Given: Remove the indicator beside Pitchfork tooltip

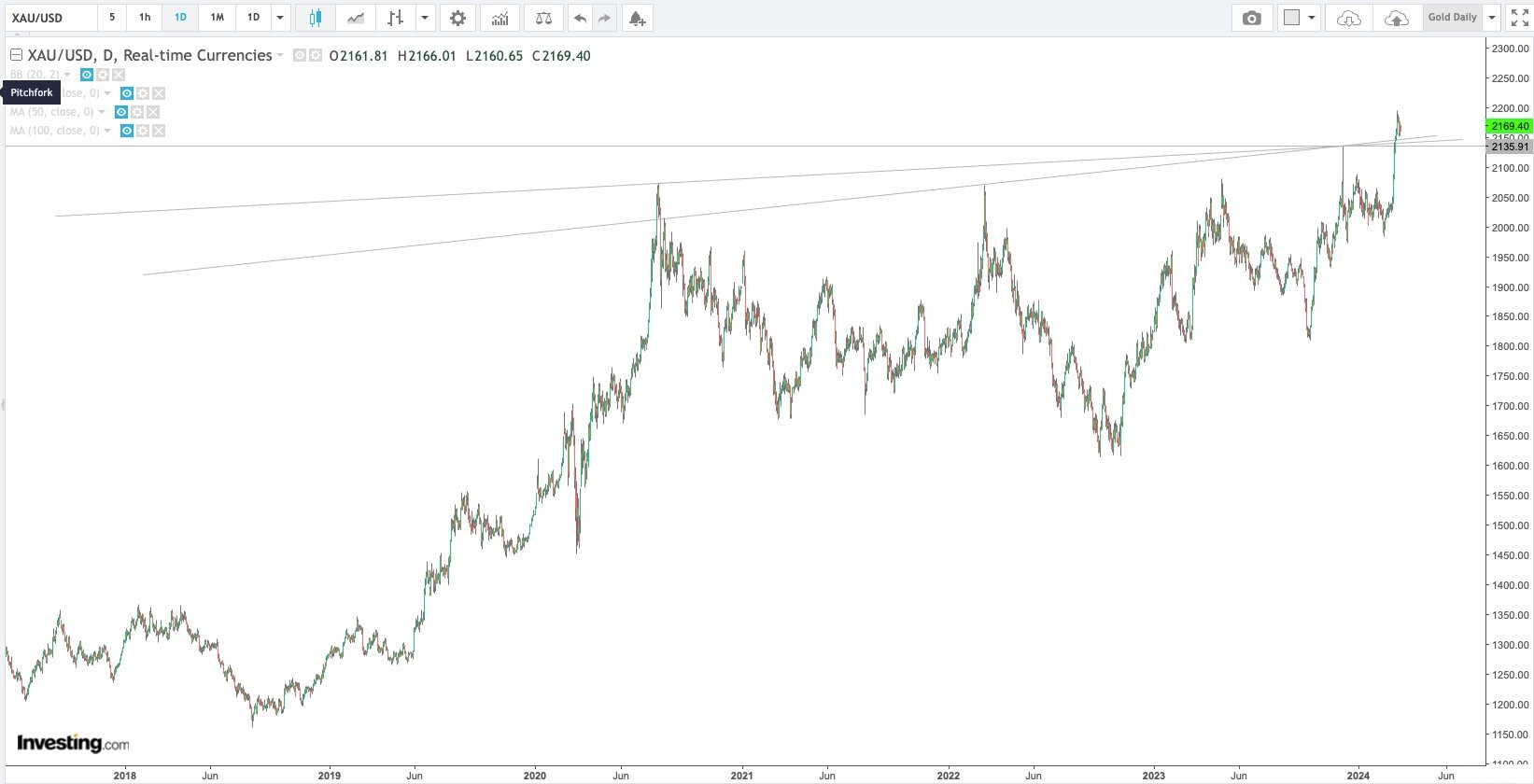Looking at the screenshot, I should pos(159,93).
